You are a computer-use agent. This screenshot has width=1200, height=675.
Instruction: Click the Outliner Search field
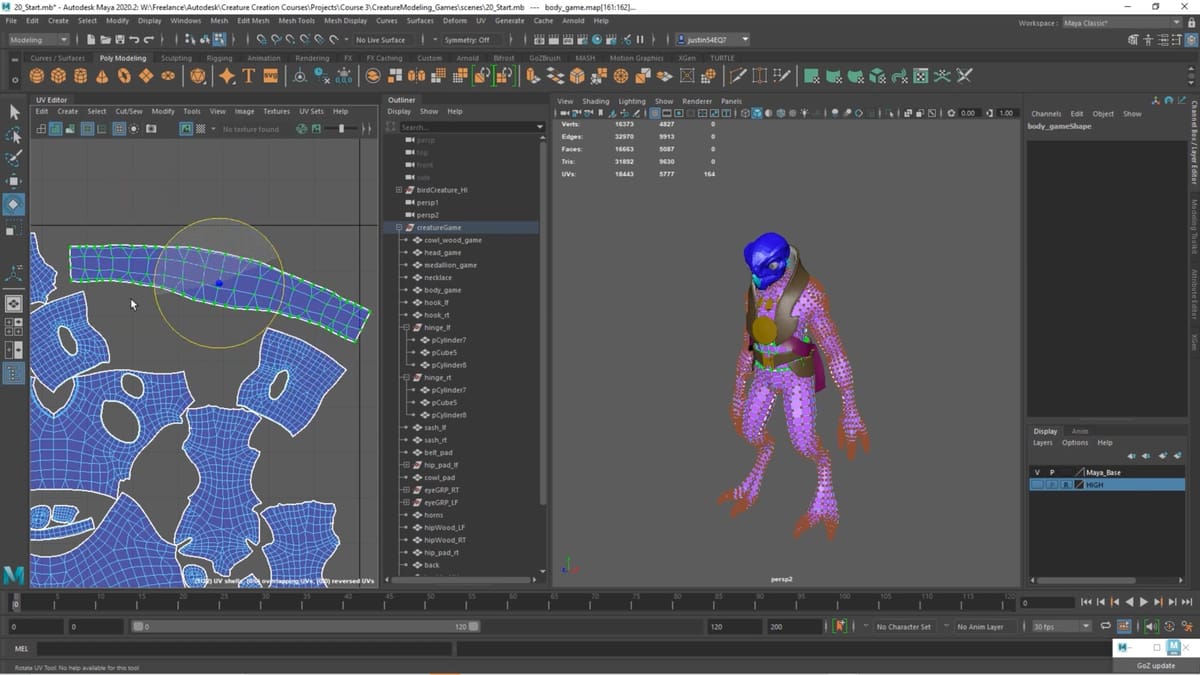click(x=470, y=127)
